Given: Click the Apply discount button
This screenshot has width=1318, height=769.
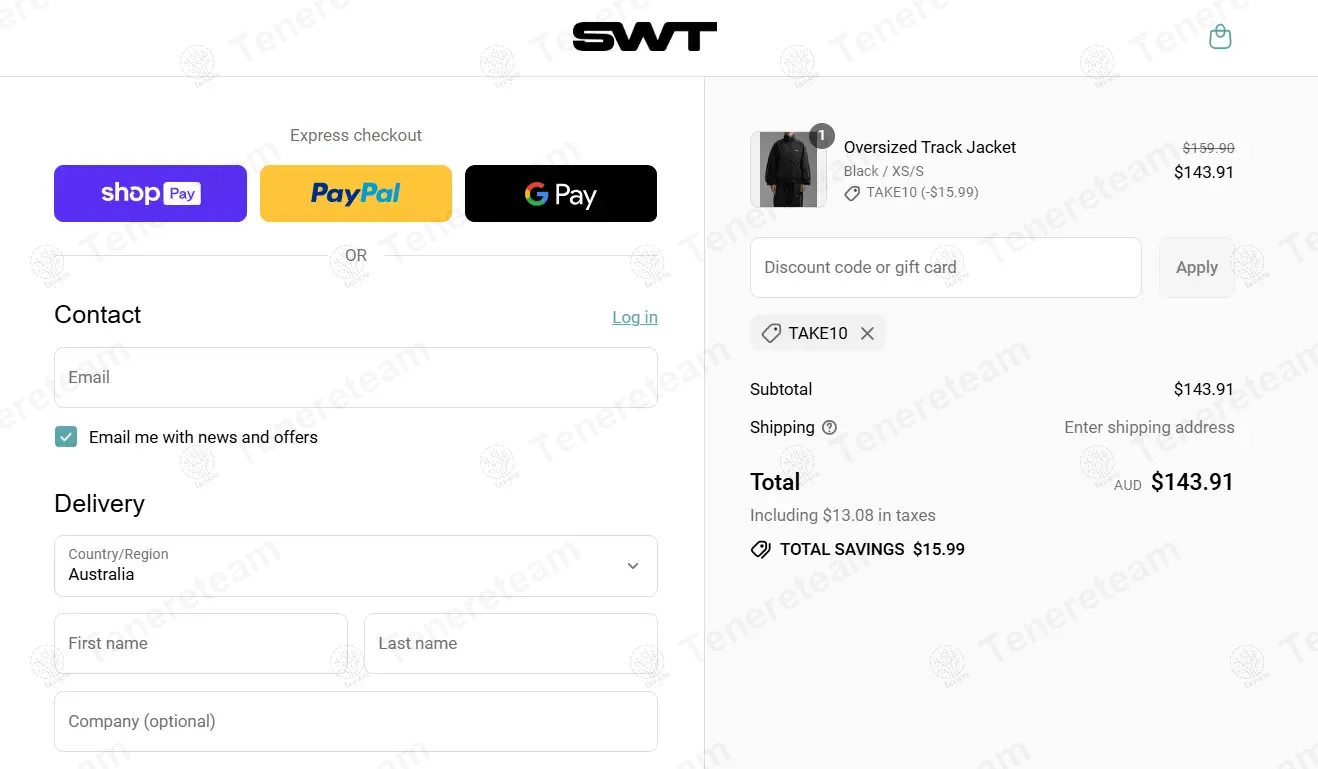Looking at the screenshot, I should [1197, 267].
